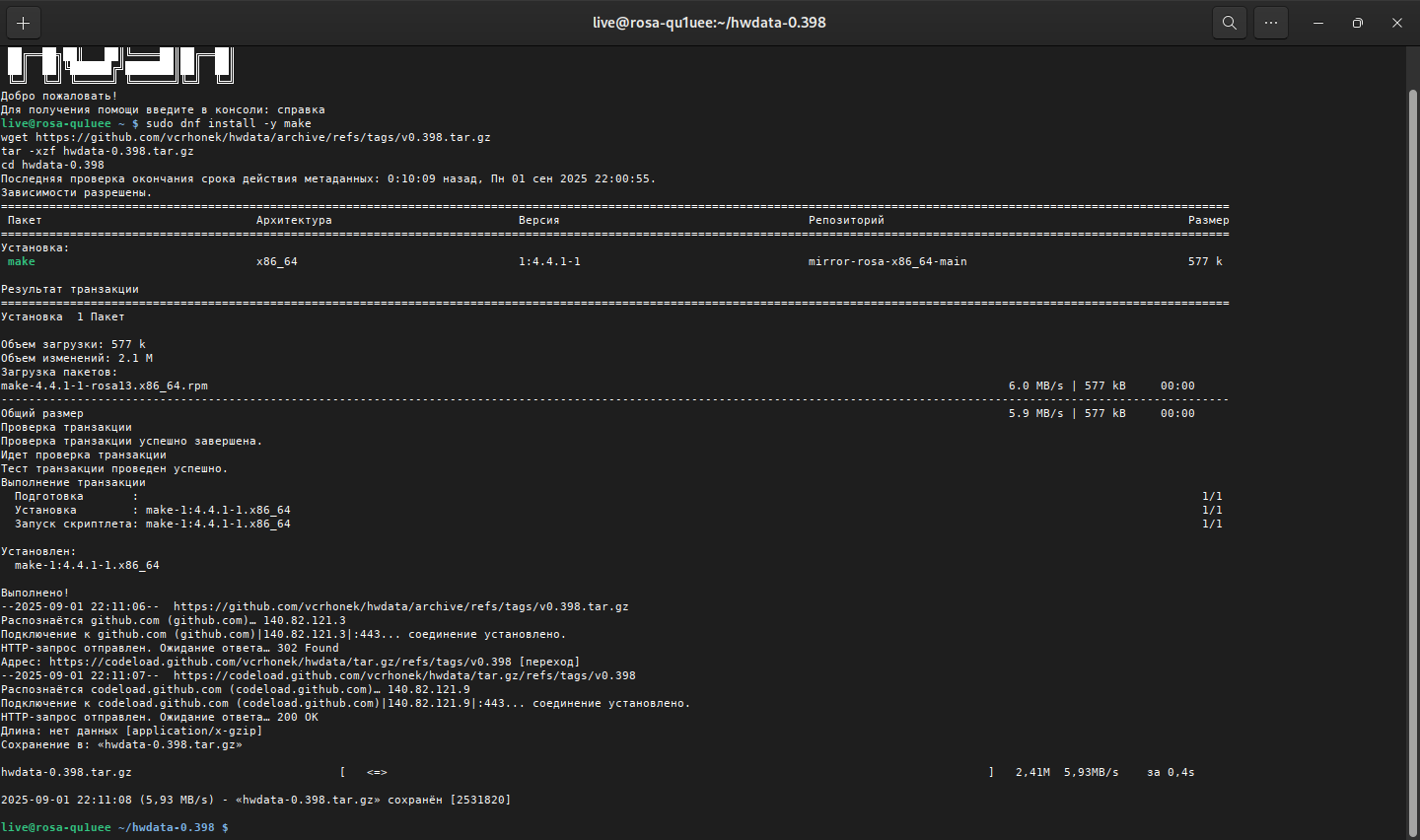1420x840 pixels.
Task: Click '6.0 MB/s | 577 kB' download rate
Action: (1067, 385)
